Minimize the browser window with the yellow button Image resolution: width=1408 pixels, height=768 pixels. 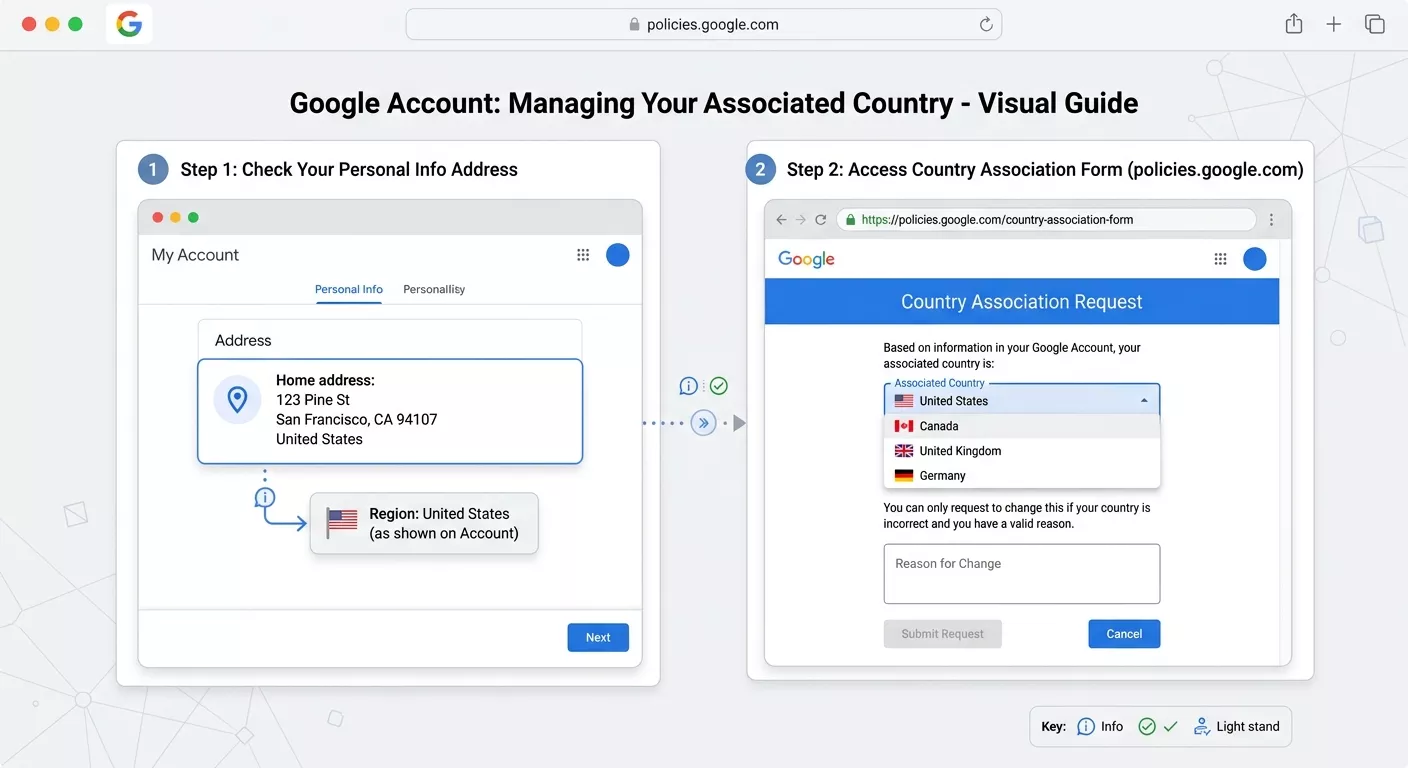52,24
